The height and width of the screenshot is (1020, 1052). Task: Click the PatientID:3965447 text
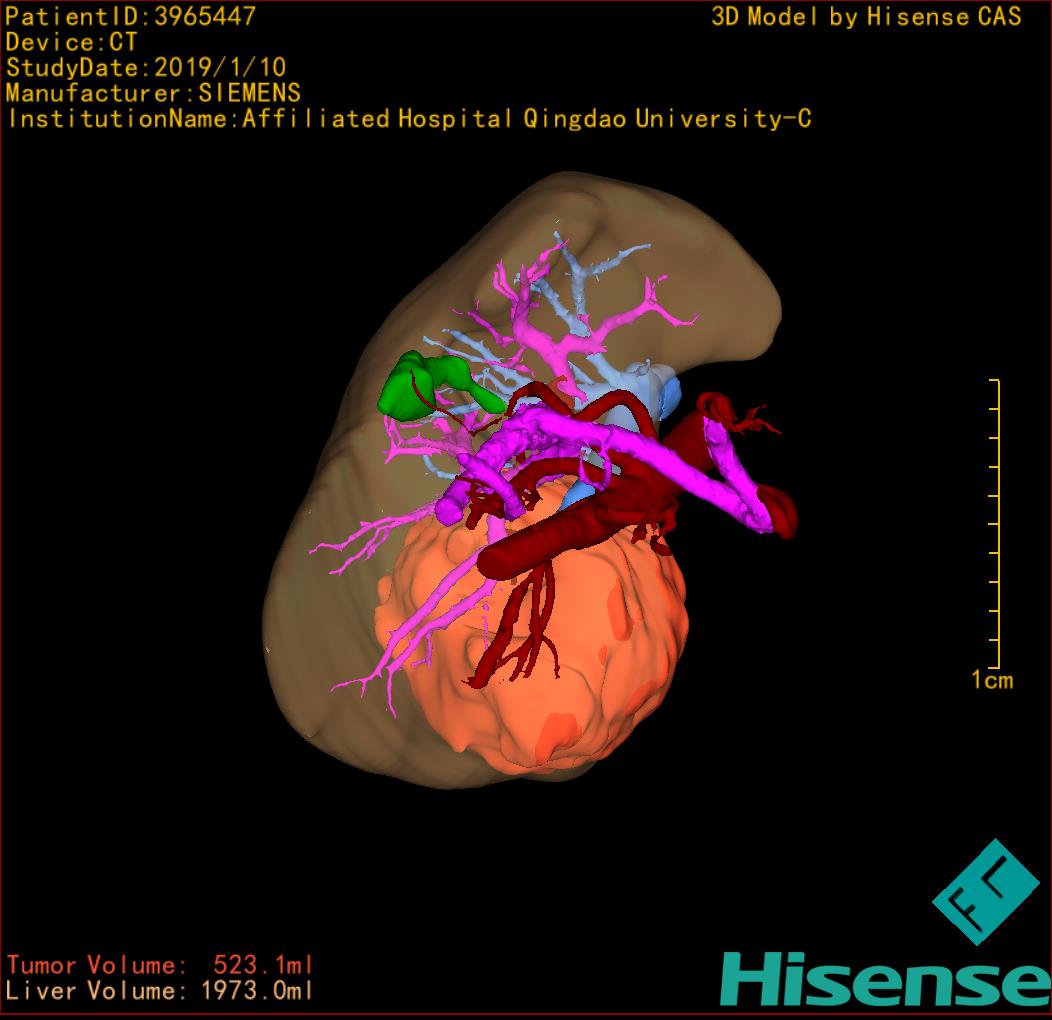[x=130, y=16]
